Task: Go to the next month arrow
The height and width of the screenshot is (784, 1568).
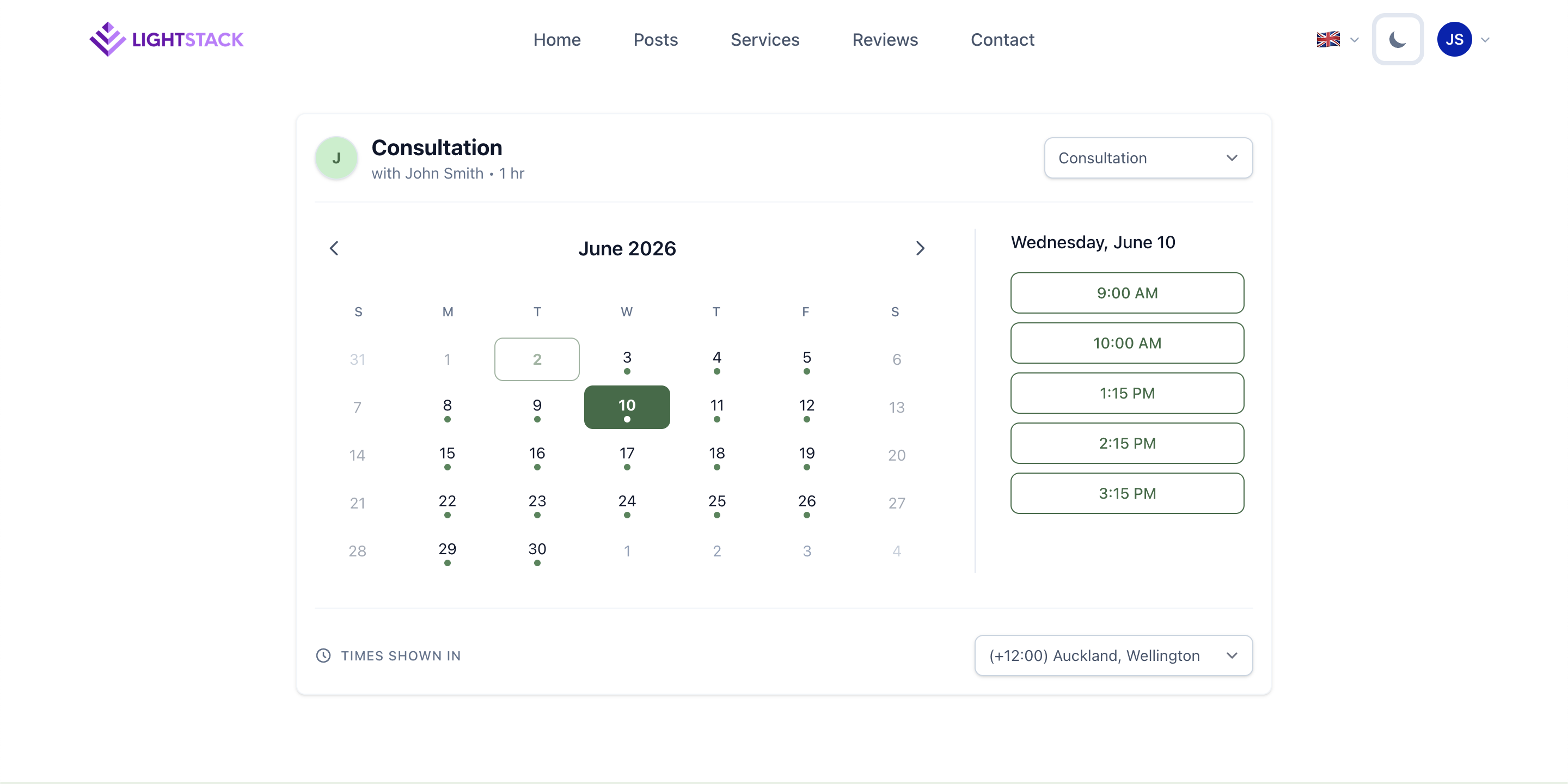Action: point(920,248)
